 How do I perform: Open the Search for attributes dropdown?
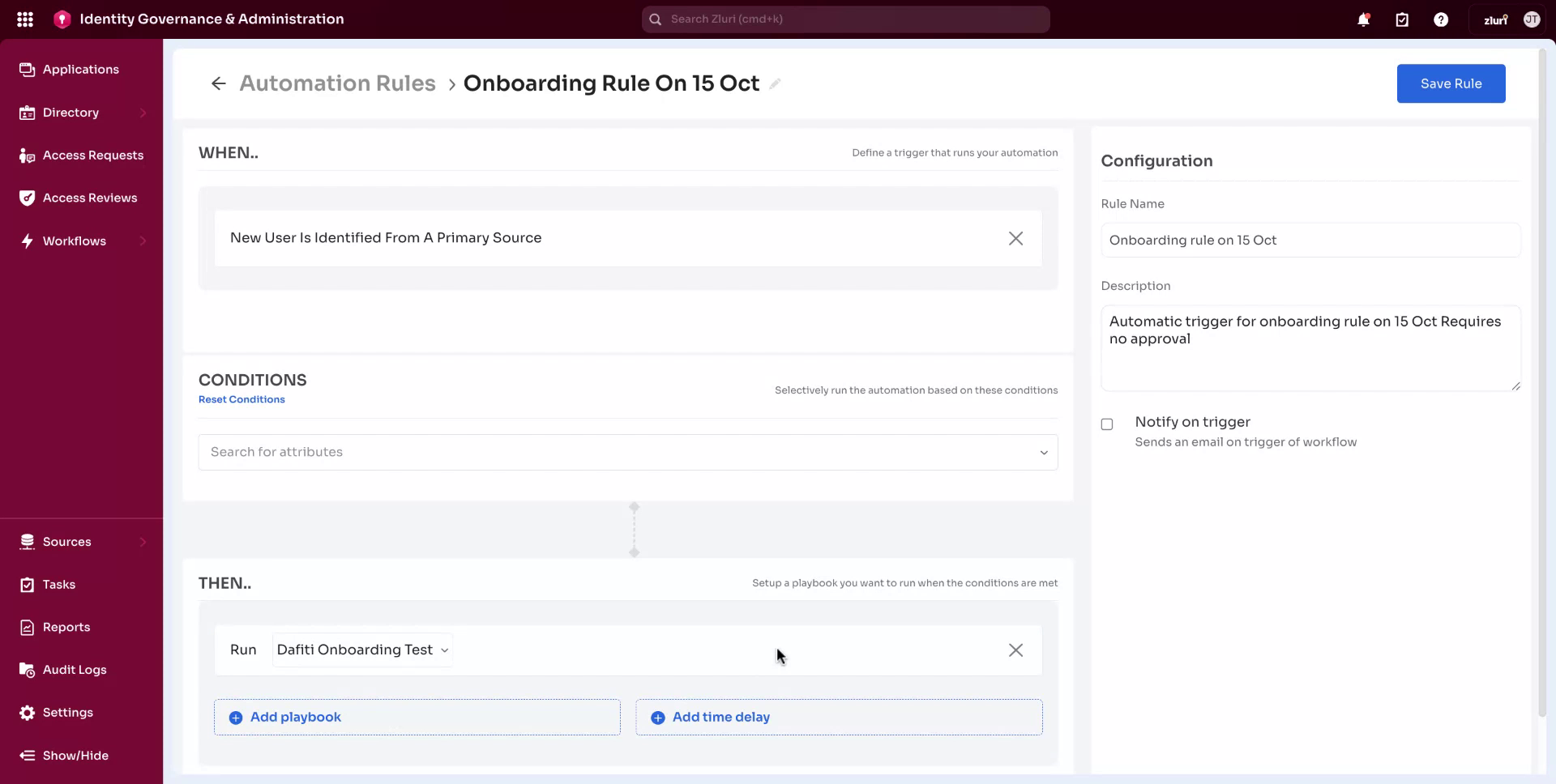coord(628,452)
